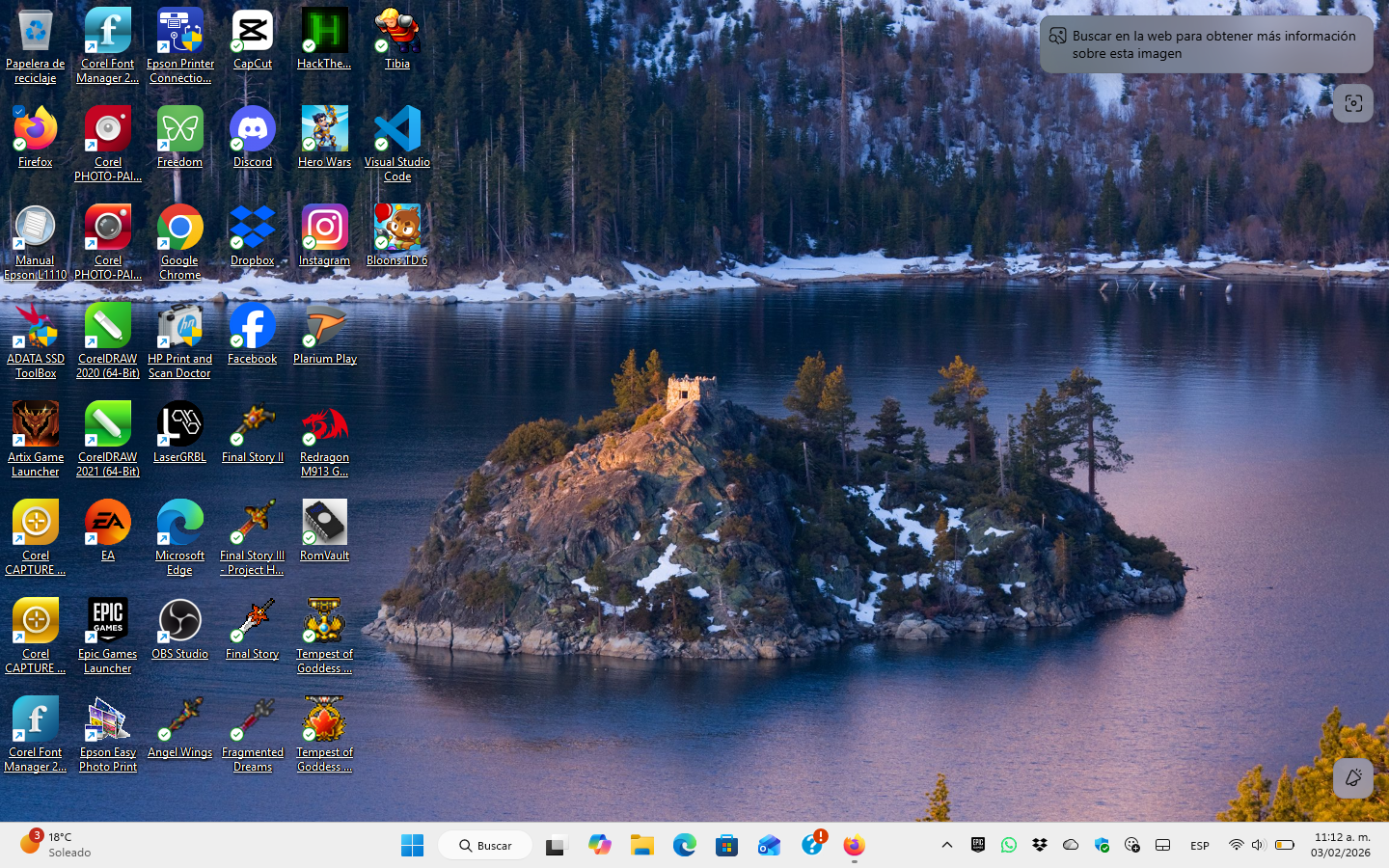Open File Explorer from the taskbar
This screenshot has width=1389, height=868.
tap(641, 846)
